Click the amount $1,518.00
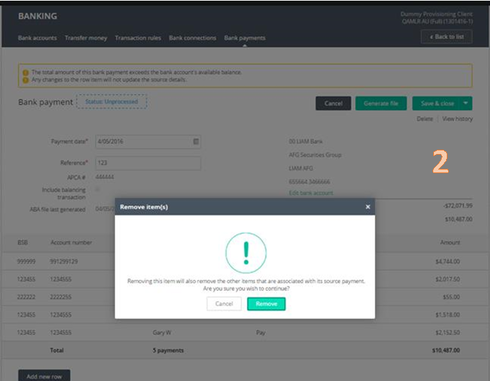 tap(448, 315)
